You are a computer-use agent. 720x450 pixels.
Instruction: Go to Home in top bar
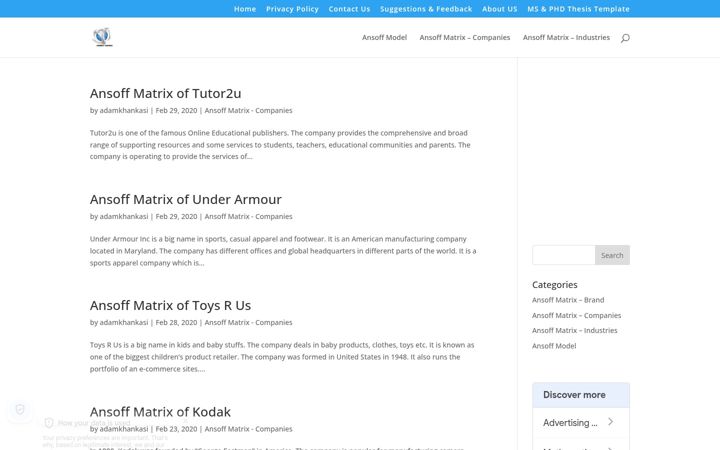point(245,9)
